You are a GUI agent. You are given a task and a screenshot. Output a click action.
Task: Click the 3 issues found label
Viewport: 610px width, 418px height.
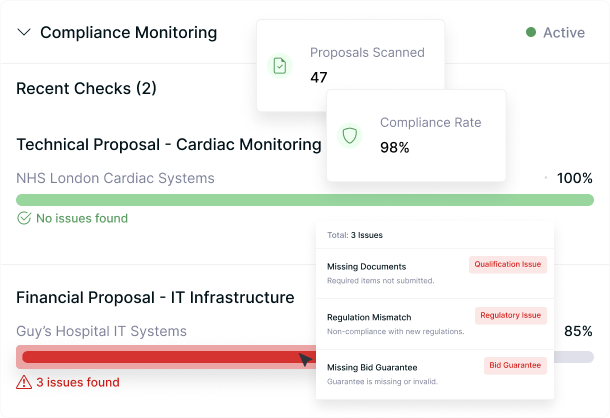78,382
